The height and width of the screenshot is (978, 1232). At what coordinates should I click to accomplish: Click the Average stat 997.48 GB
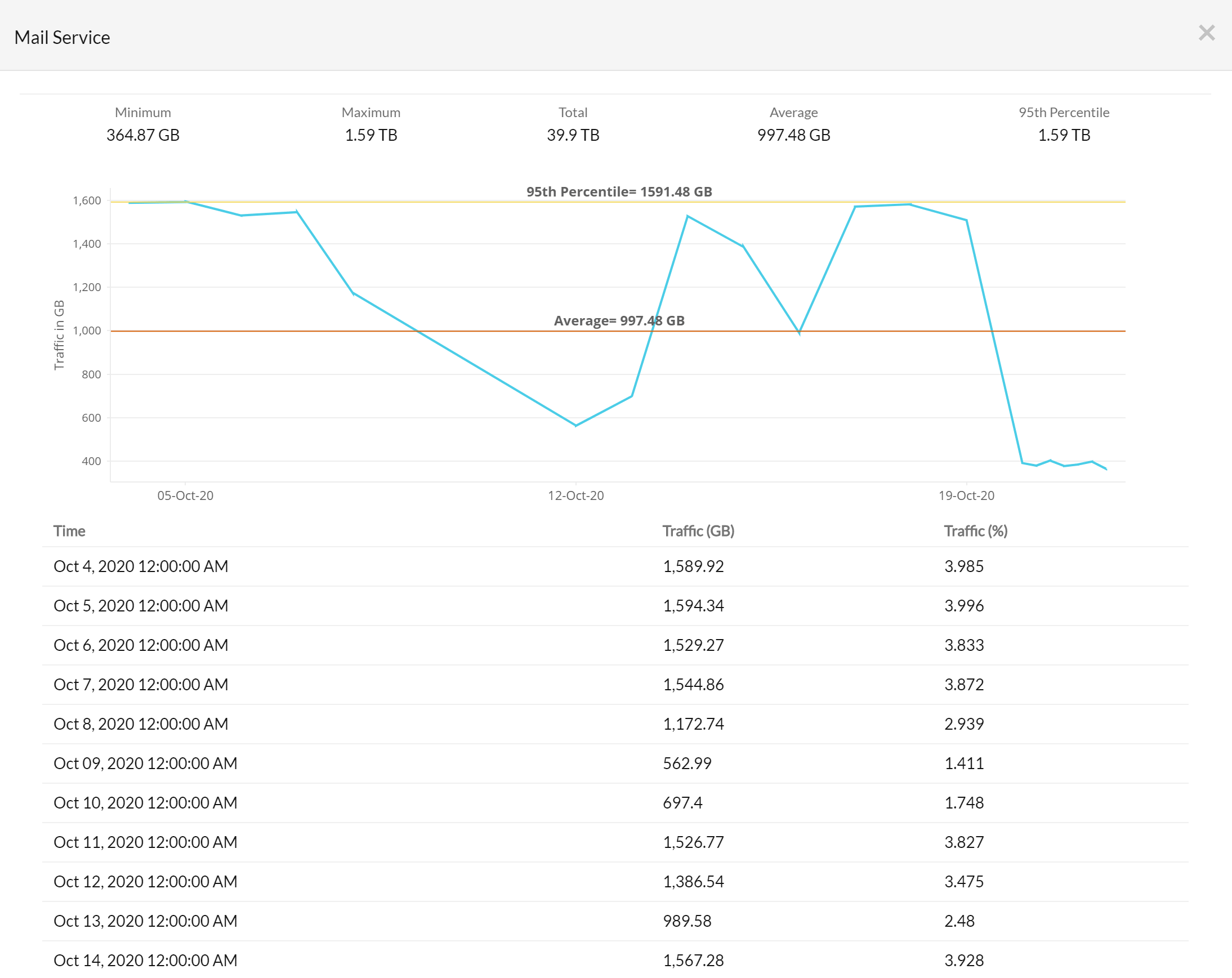click(794, 135)
